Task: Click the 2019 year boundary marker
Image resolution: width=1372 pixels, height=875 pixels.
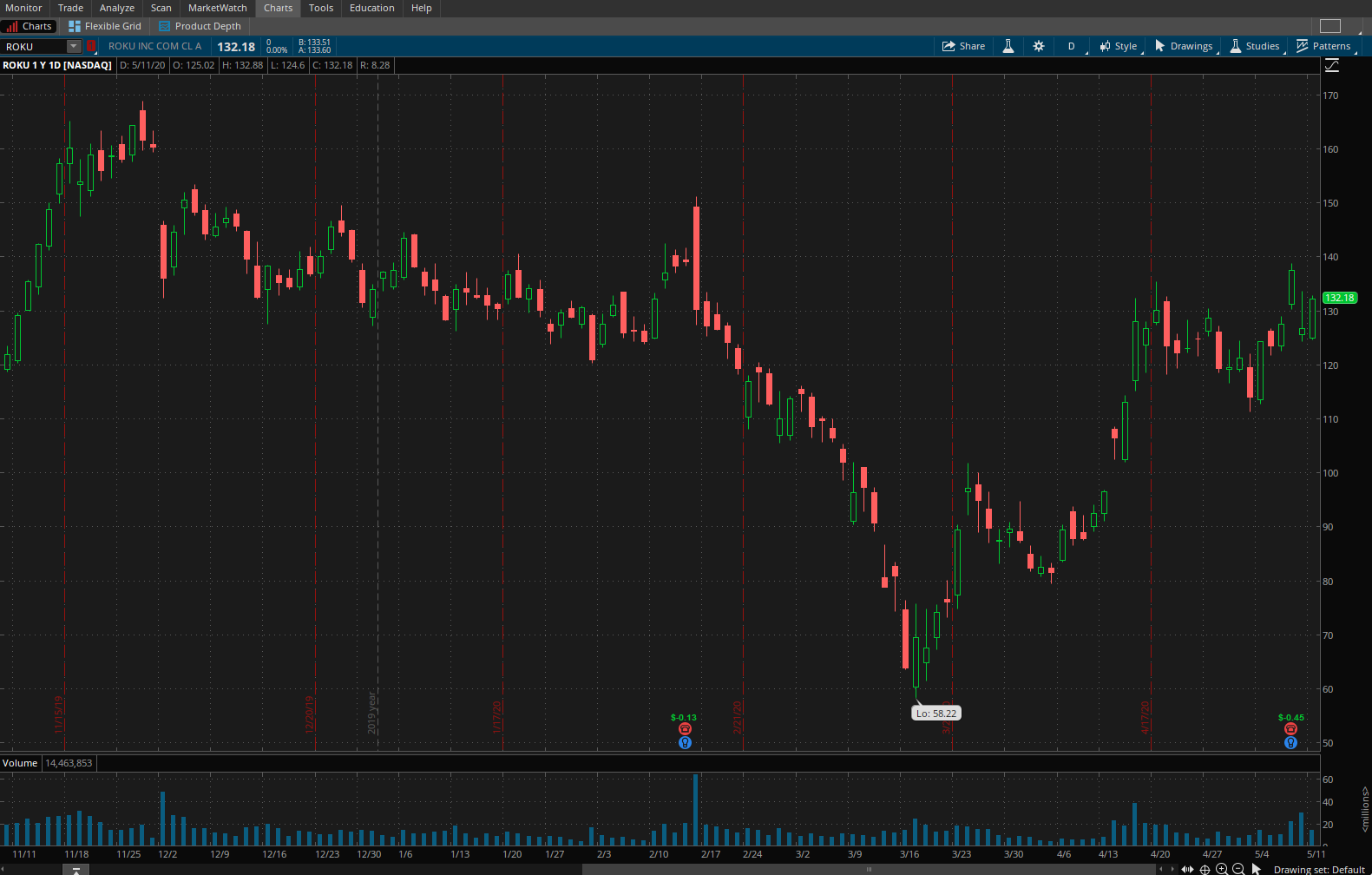Action: coord(372,712)
